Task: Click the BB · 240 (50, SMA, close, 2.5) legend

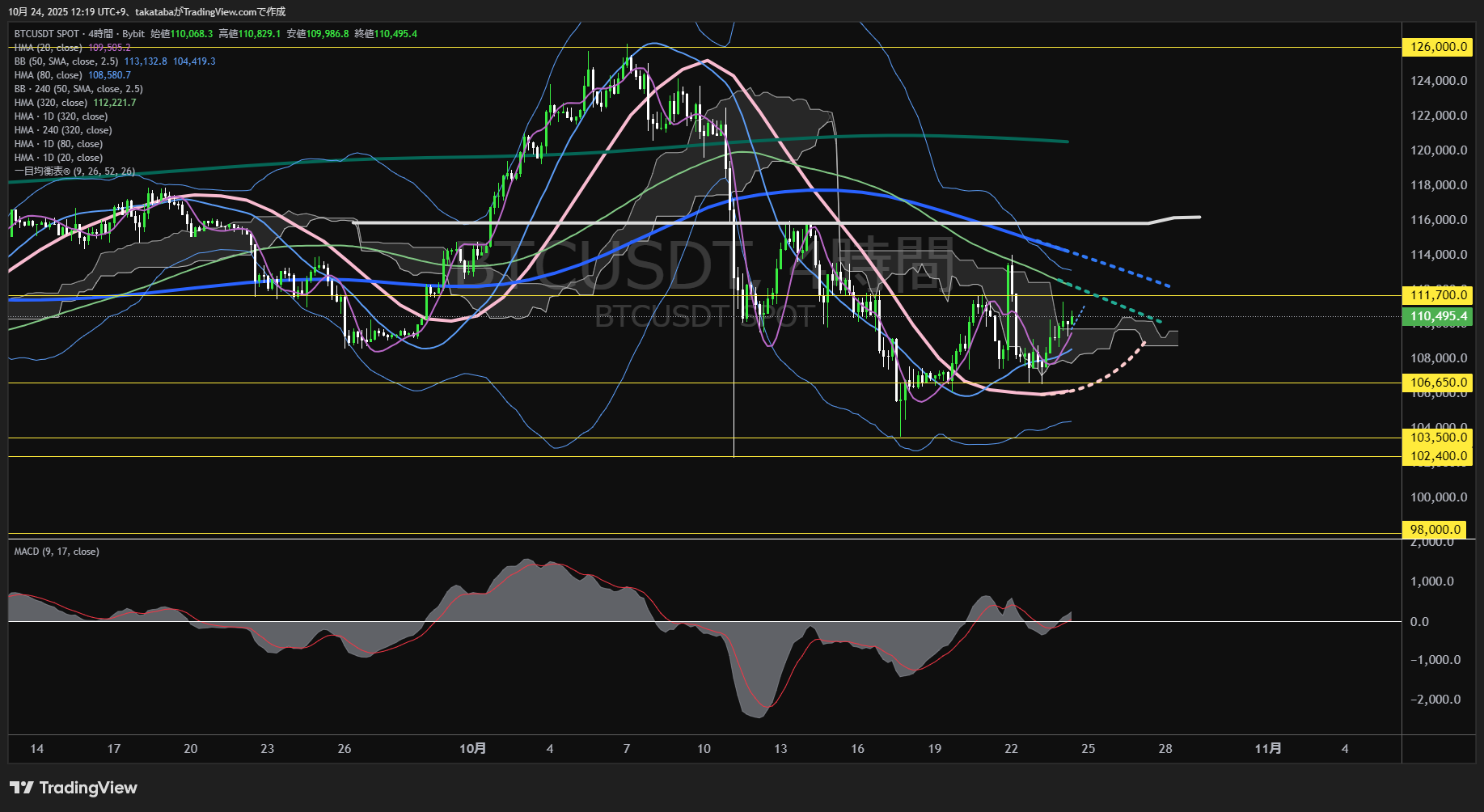Action: point(78,89)
